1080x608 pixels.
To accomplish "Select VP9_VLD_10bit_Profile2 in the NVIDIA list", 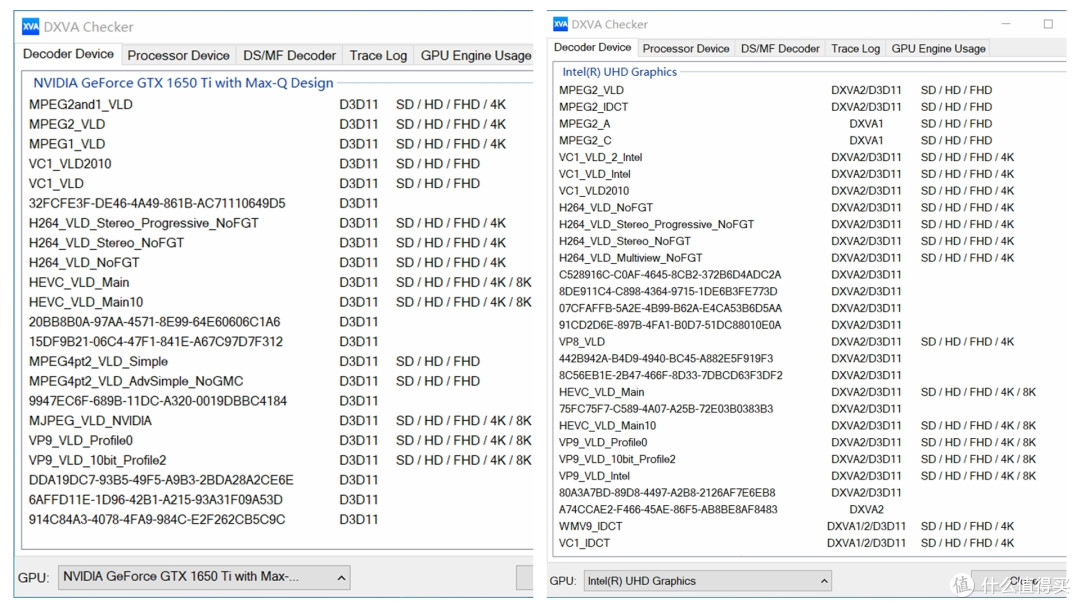I will (280, 461).
